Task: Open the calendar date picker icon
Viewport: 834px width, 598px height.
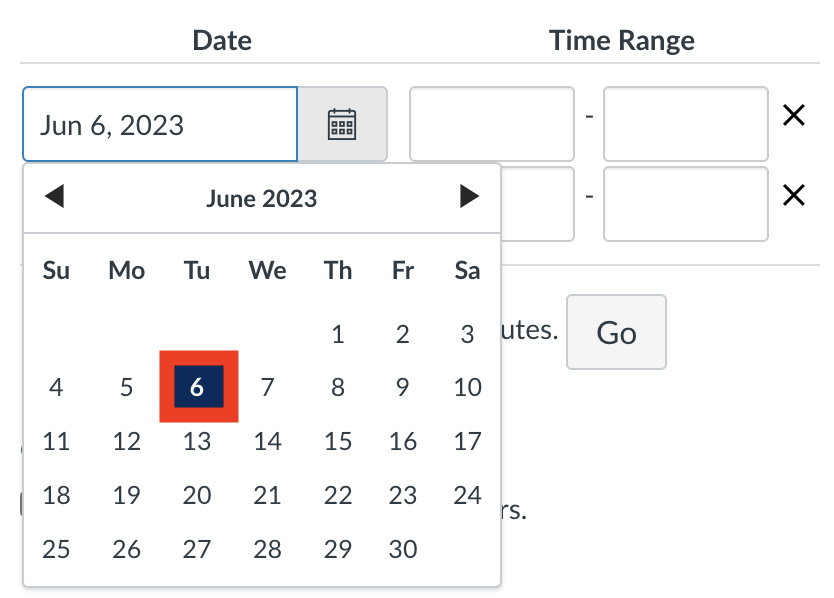Action: [342, 124]
